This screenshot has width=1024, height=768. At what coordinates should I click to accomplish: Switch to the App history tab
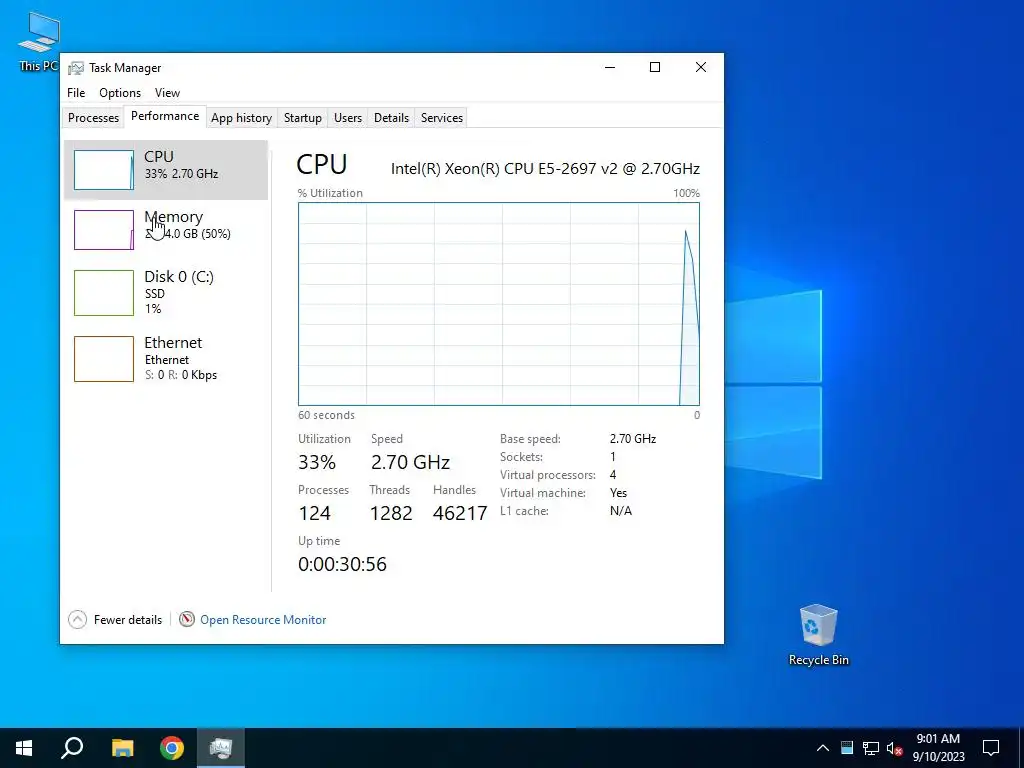(x=241, y=118)
